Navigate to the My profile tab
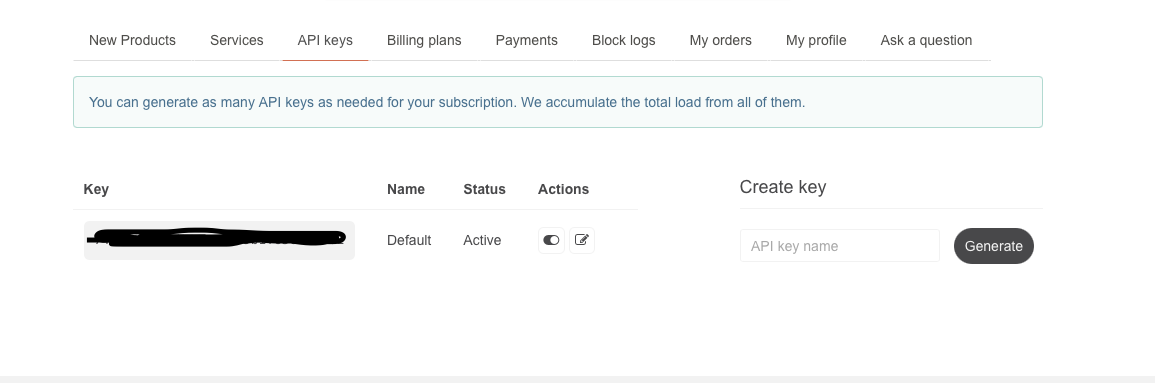Viewport: 1155px width, 383px height. click(816, 41)
